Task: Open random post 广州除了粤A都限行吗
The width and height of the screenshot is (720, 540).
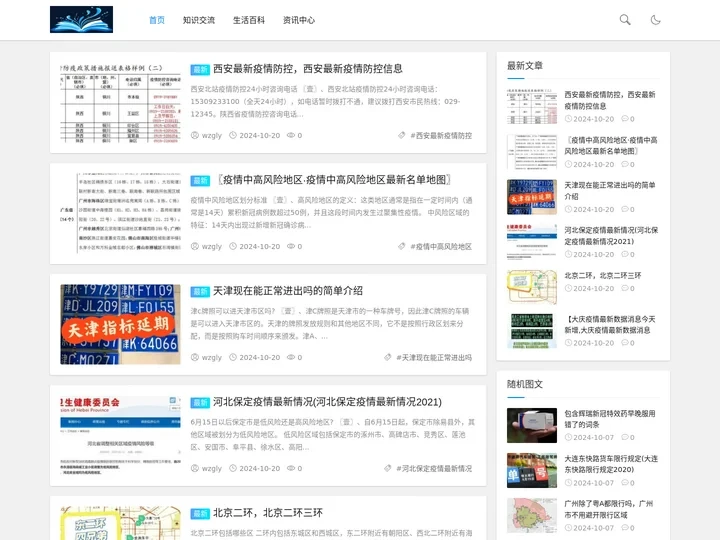Action: [x=609, y=509]
